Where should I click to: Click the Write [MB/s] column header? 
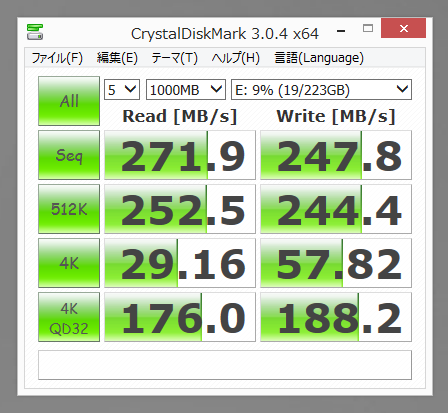tap(336, 116)
